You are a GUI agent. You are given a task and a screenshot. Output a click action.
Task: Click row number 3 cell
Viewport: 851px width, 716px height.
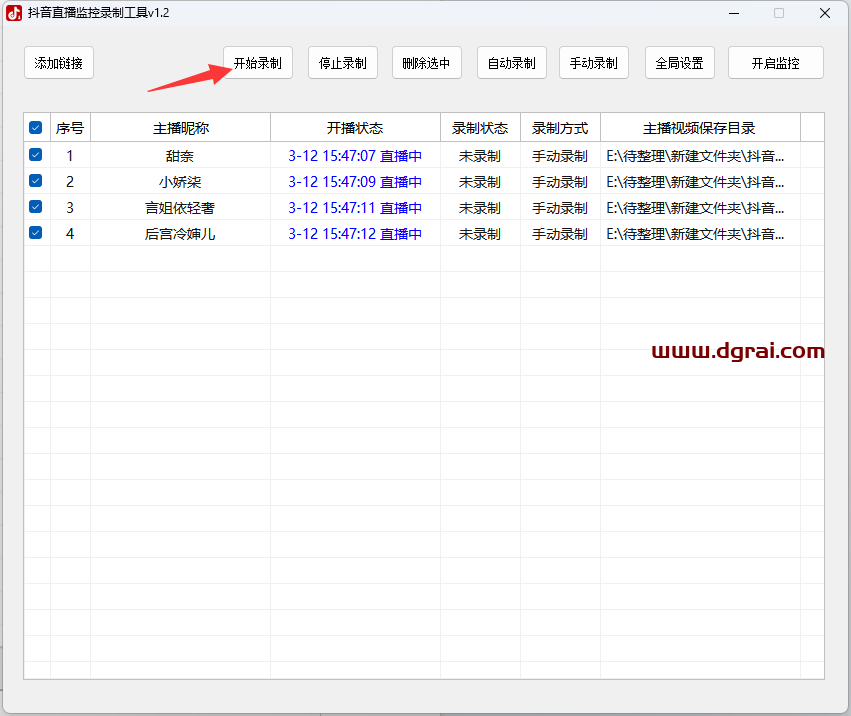coord(70,208)
